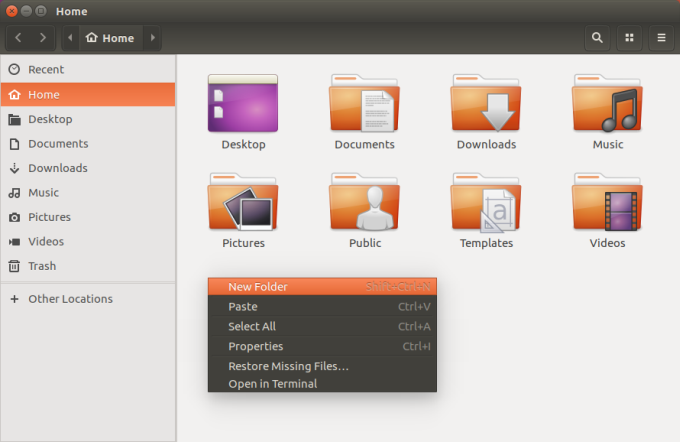Viewport: 680px width, 442px height.
Task: Choose Open in Terminal menu entry
Action: pos(272,384)
